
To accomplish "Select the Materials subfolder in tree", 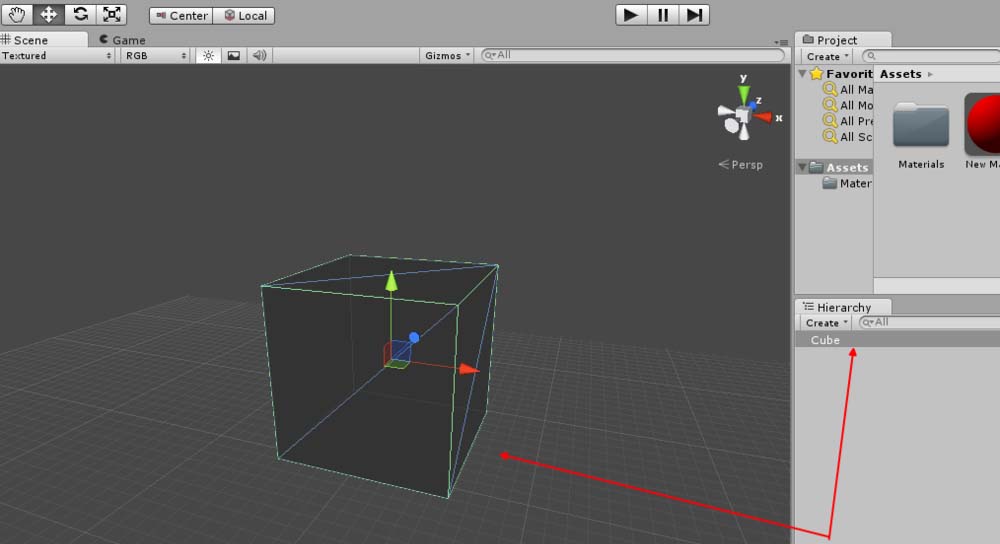I will coord(847,183).
